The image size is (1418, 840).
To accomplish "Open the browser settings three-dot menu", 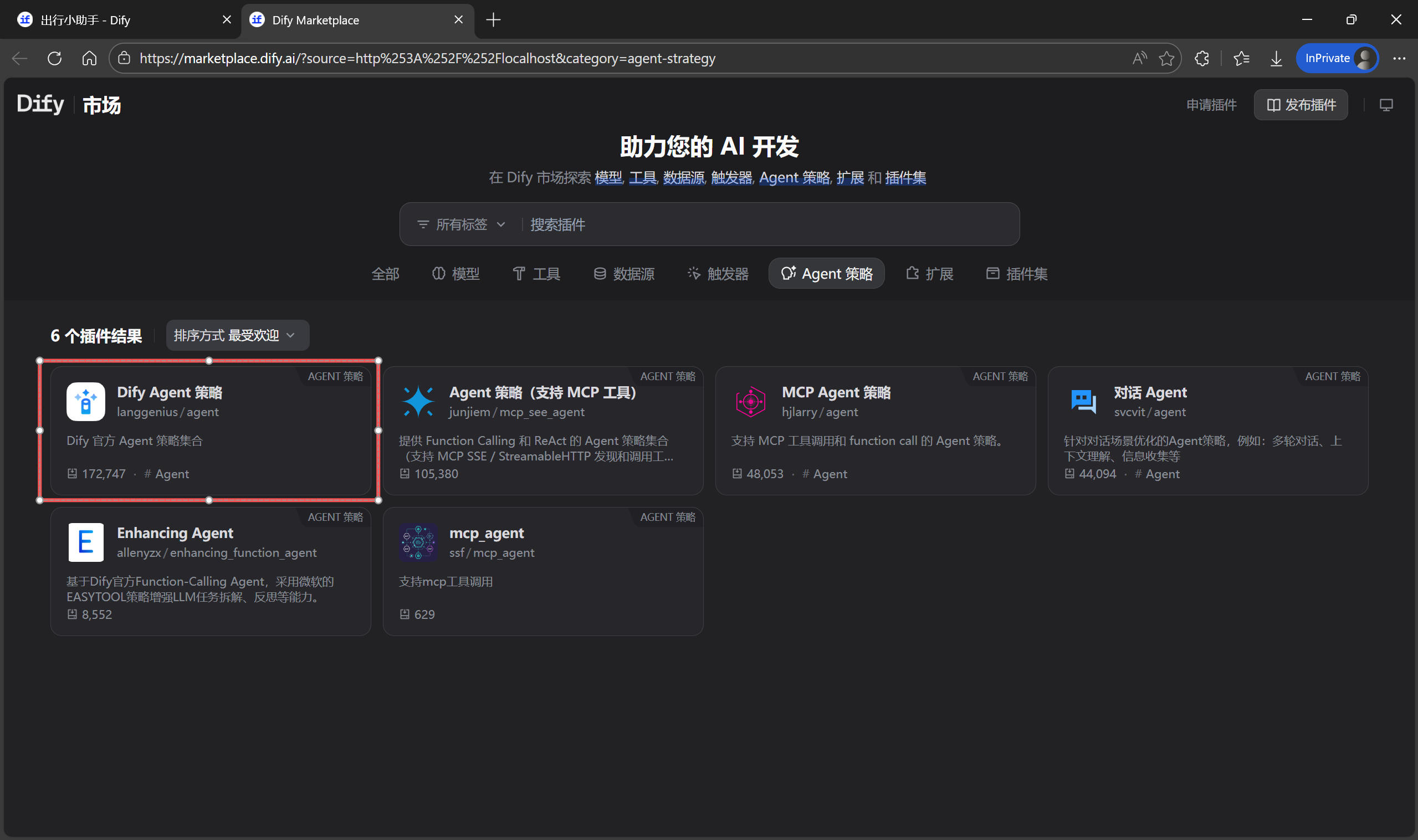I will (x=1399, y=58).
